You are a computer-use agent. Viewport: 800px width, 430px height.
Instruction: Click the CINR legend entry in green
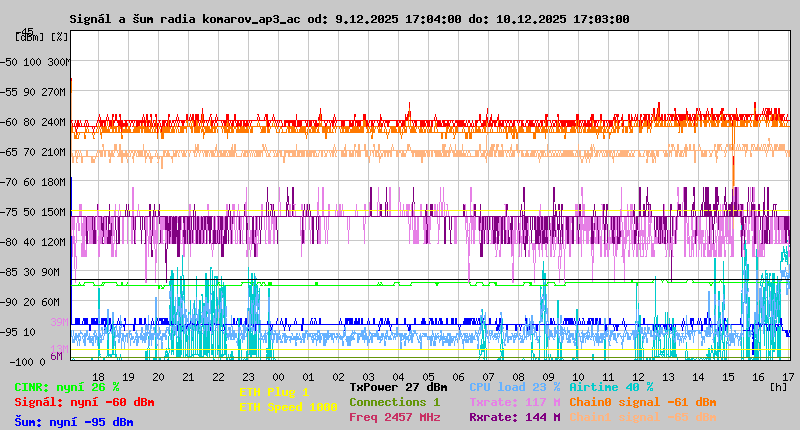[67, 387]
